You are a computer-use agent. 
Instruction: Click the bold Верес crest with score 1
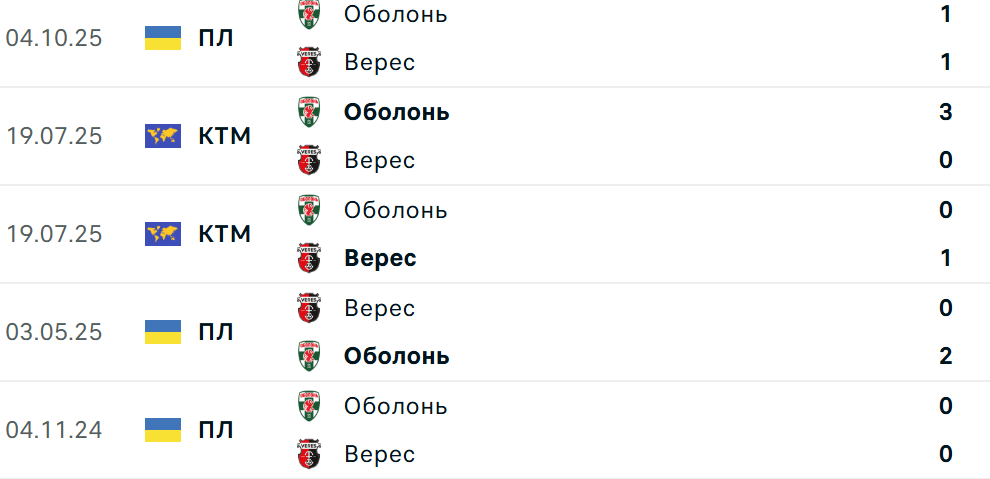pos(310,258)
